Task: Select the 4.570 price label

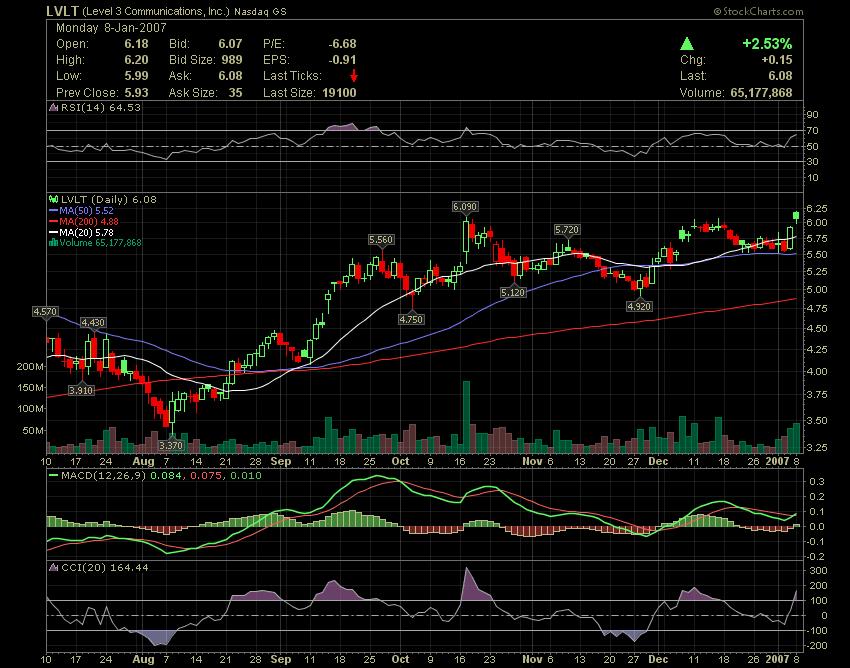Action: click(x=45, y=312)
